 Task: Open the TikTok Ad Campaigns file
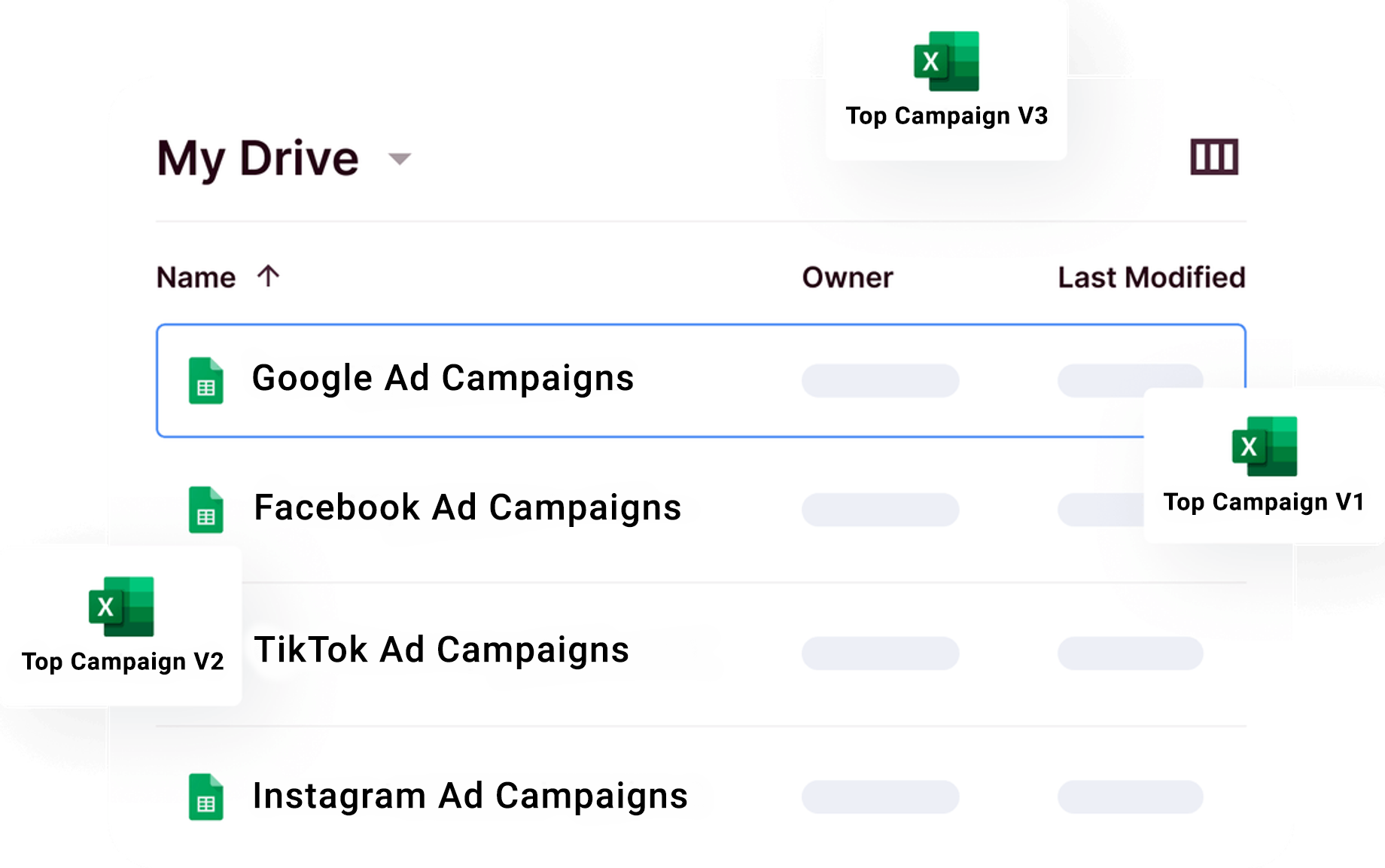point(441,650)
